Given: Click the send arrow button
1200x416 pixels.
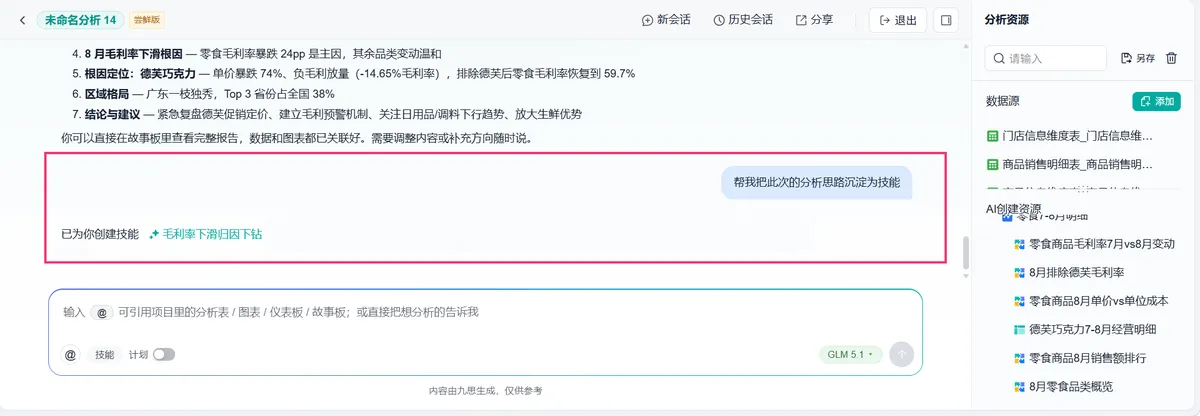Looking at the screenshot, I should click(901, 355).
